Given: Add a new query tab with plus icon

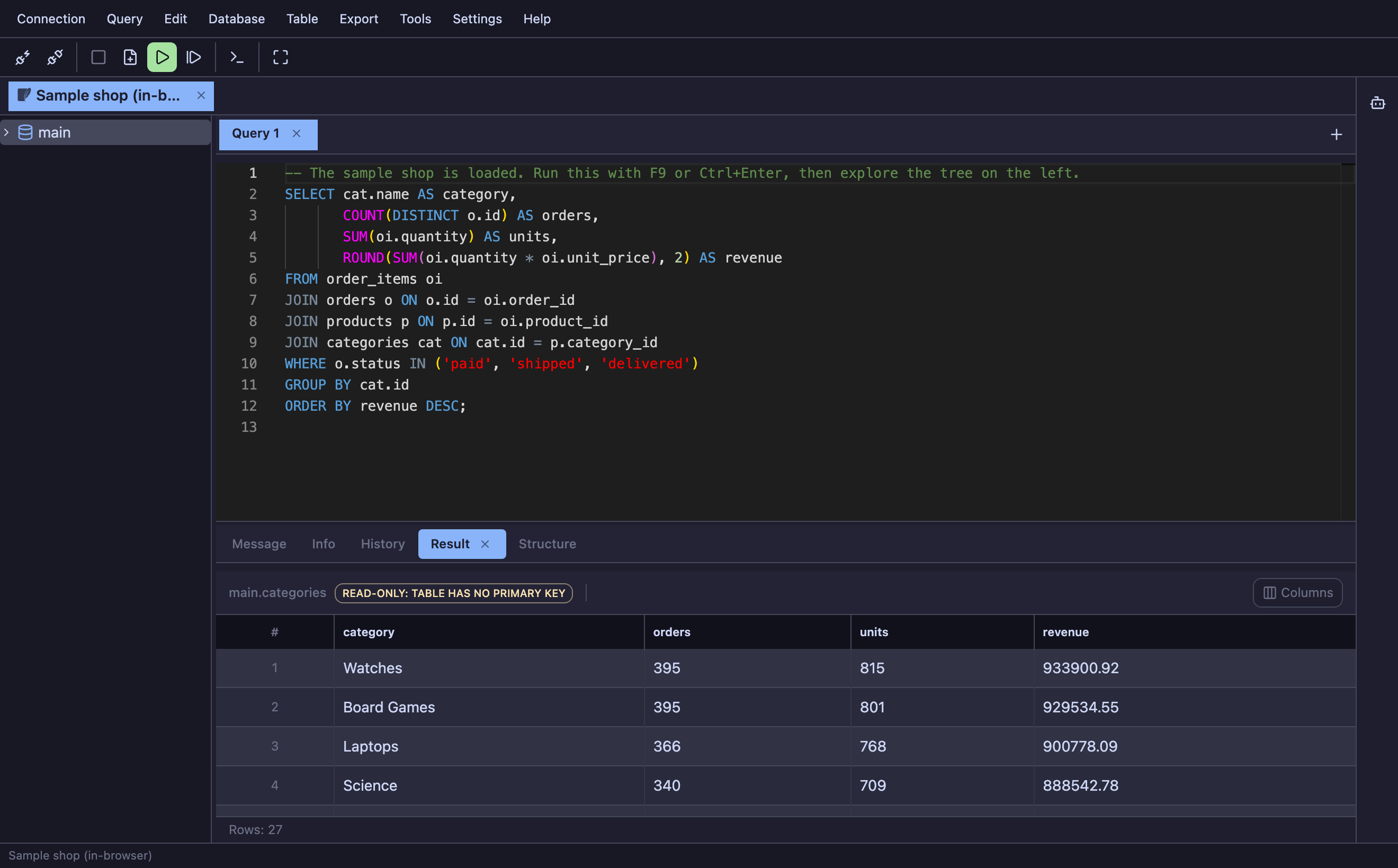Looking at the screenshot, I should (1336, 134).
